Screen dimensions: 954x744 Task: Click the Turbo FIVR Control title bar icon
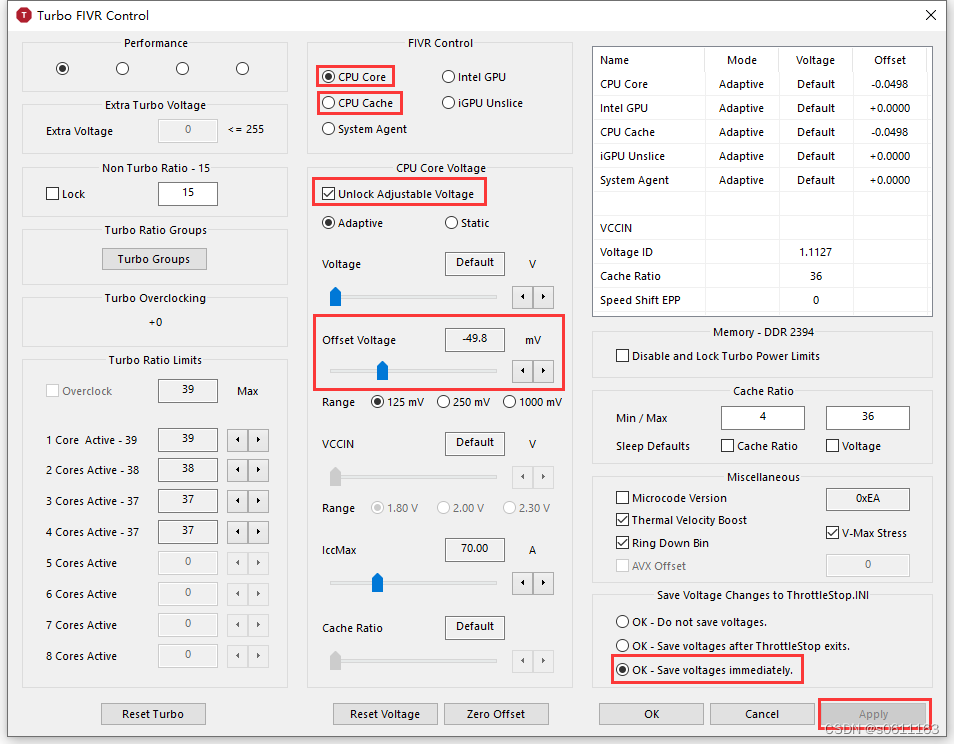click(x=23, y=15)
